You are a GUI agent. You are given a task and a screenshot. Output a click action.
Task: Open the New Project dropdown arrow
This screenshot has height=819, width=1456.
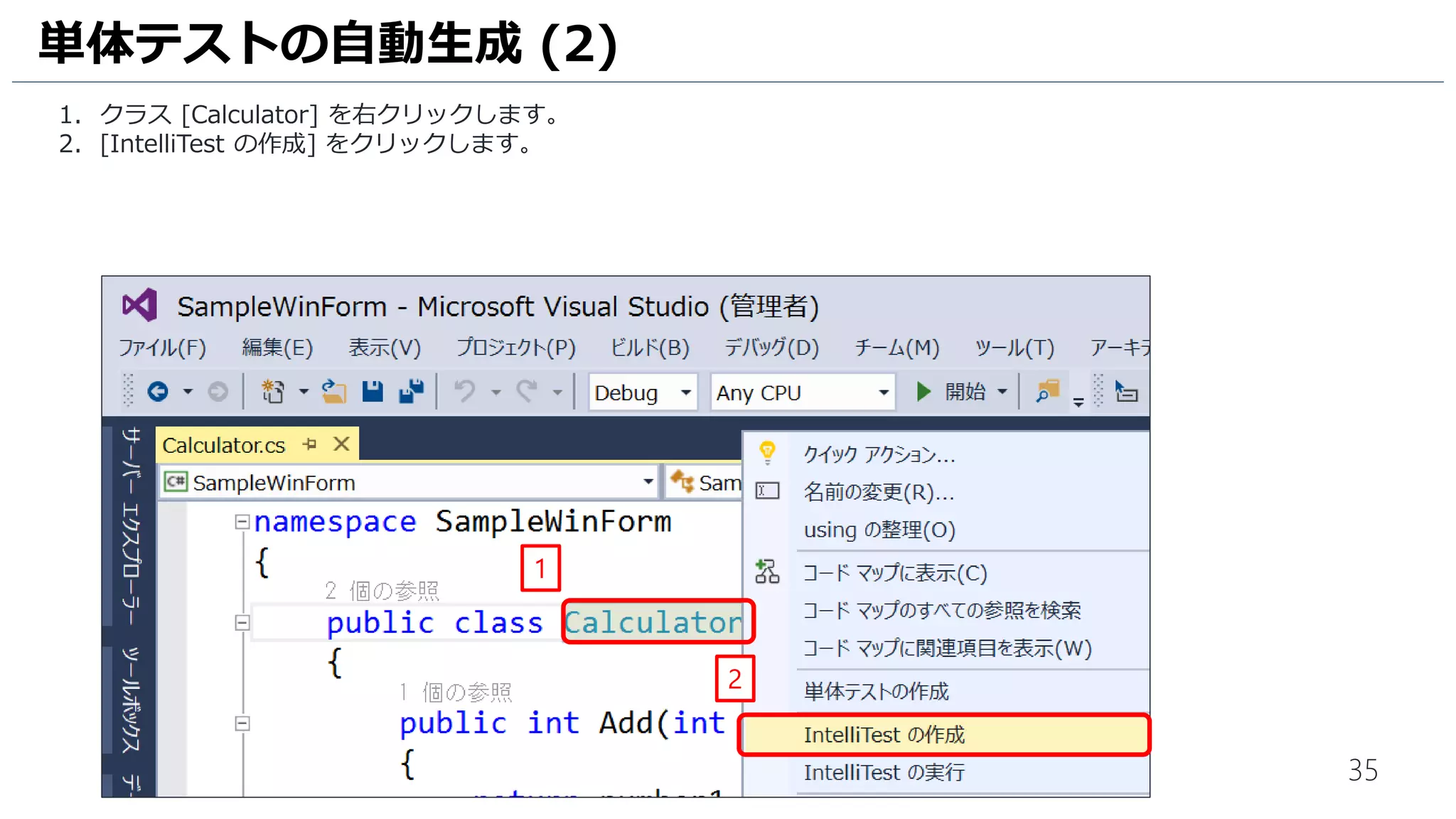click(304, 392)
